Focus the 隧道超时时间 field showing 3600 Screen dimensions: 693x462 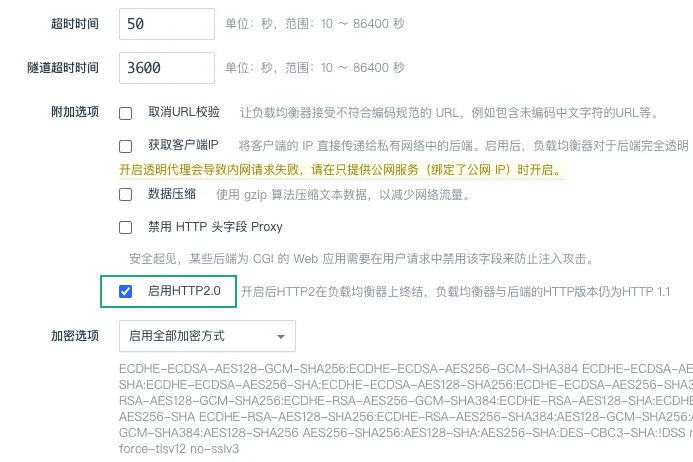pos(166,68)
